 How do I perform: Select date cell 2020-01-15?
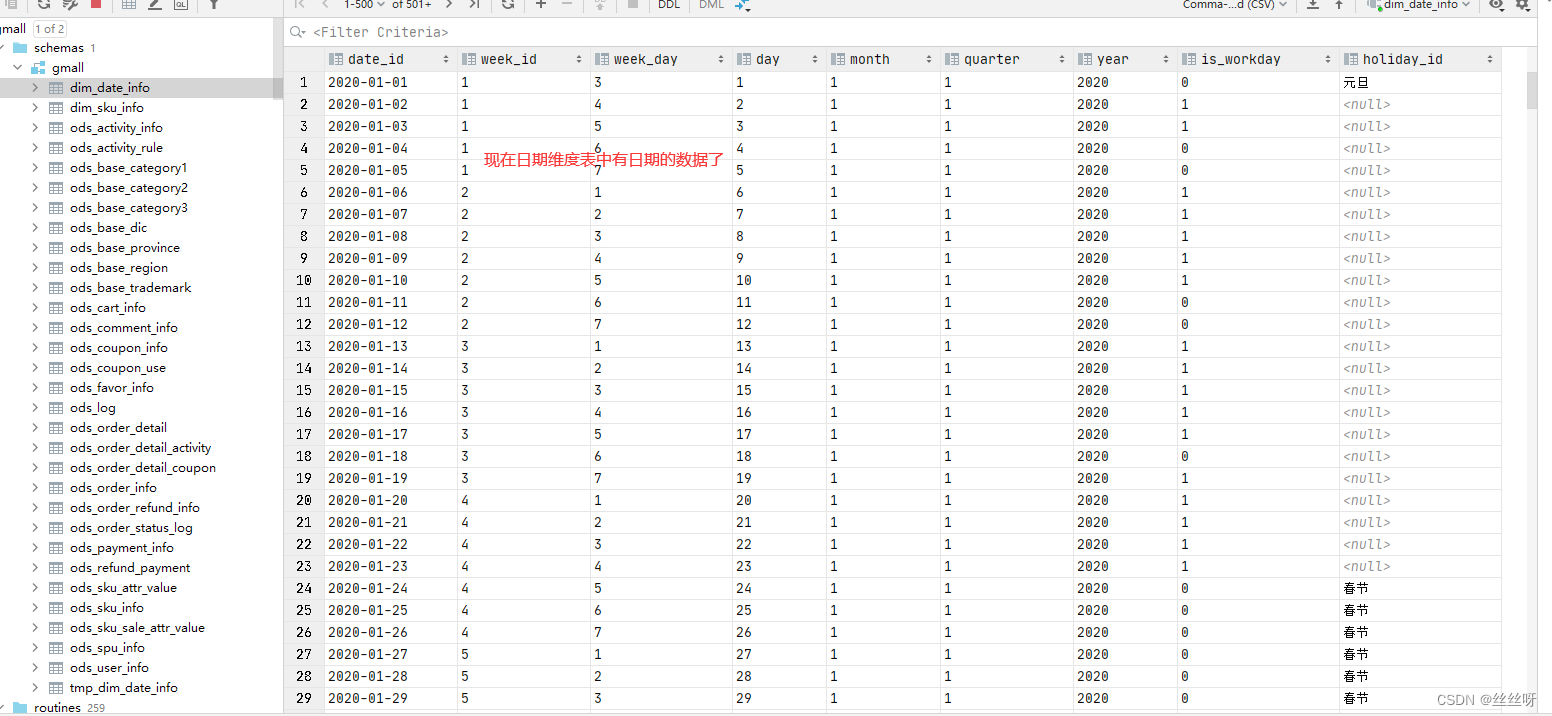pyautogui.click(x=391, y=390)
